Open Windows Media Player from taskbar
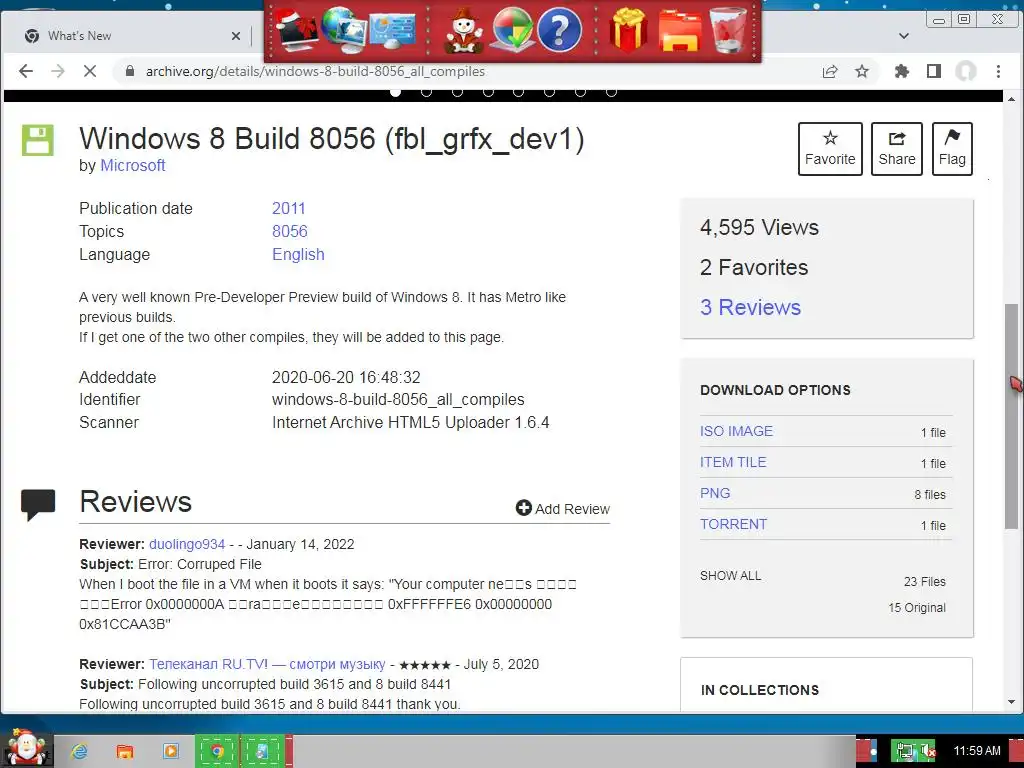The width and height of the screenshot is (1024, 768). coord(170,751)
